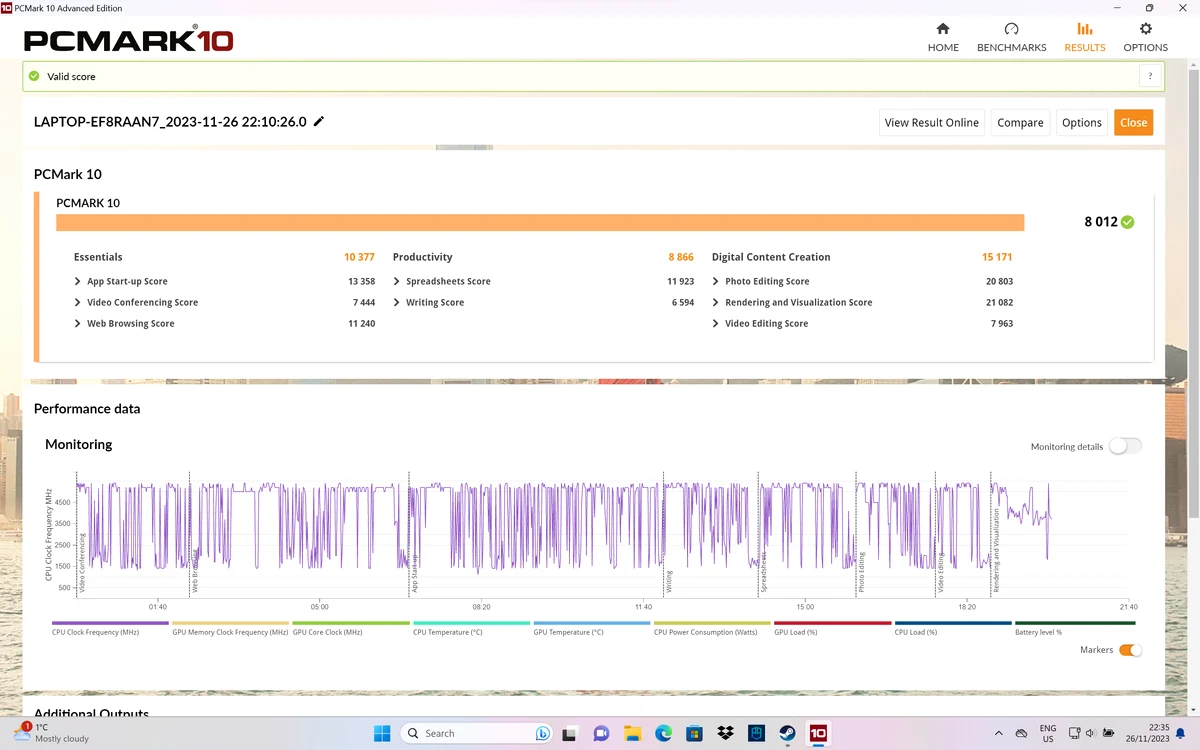
Task: Close the result with orange Close button
Action: 1133,122
